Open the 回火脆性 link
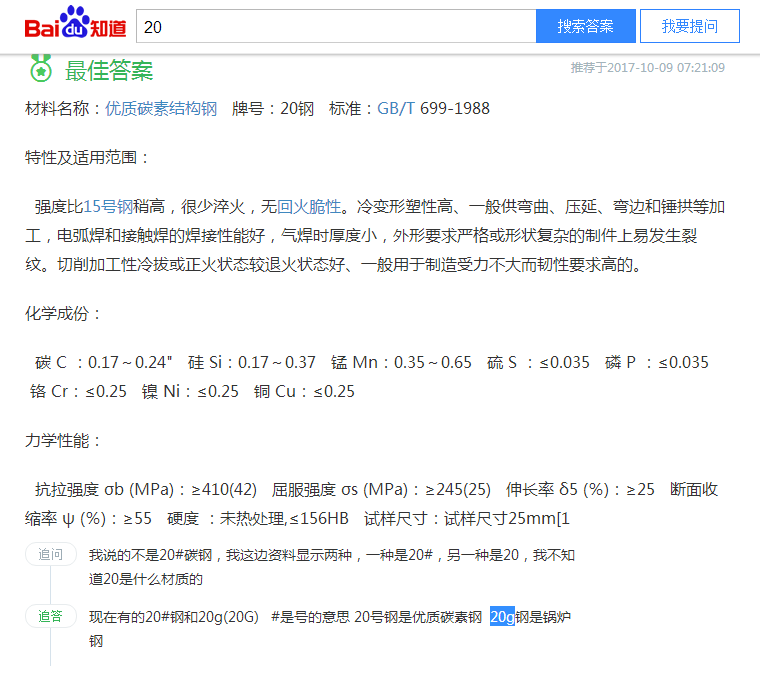The height and width of the screenshot is (680, 760). [x=309, y=207]
